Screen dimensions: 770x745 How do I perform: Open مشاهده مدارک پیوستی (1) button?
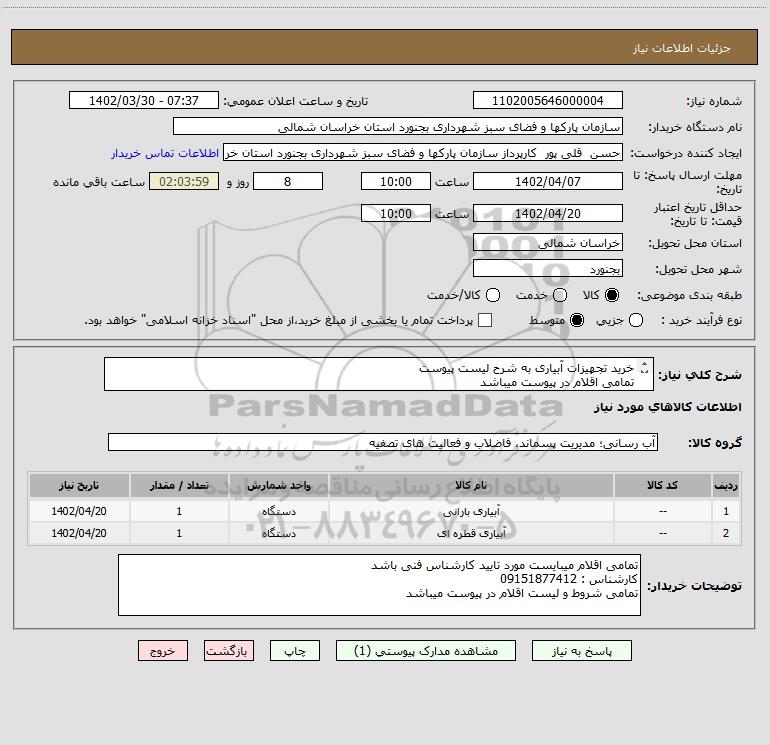click(x=426, y=651)
